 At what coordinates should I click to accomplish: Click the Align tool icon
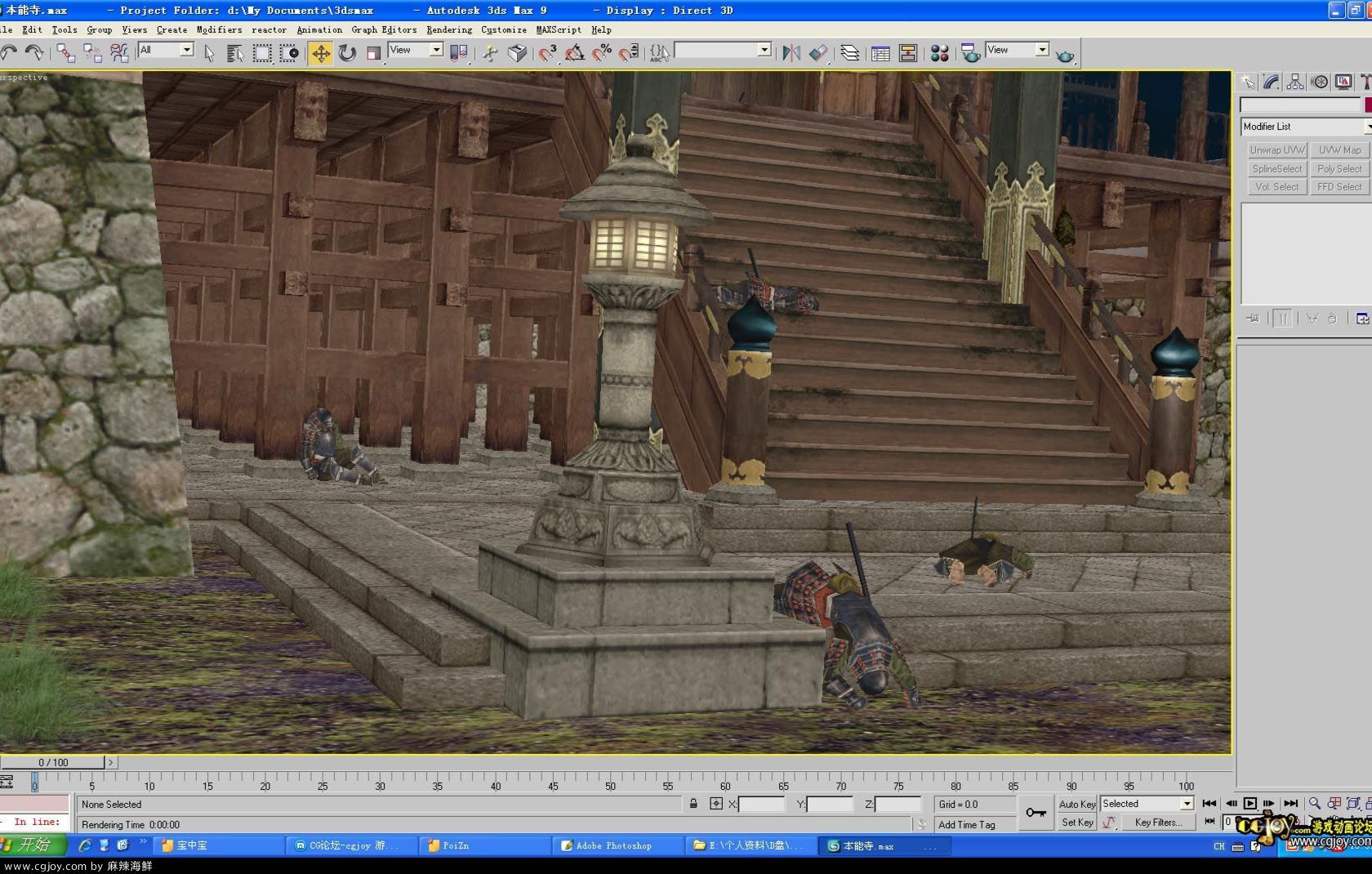(x=818, y=53)
